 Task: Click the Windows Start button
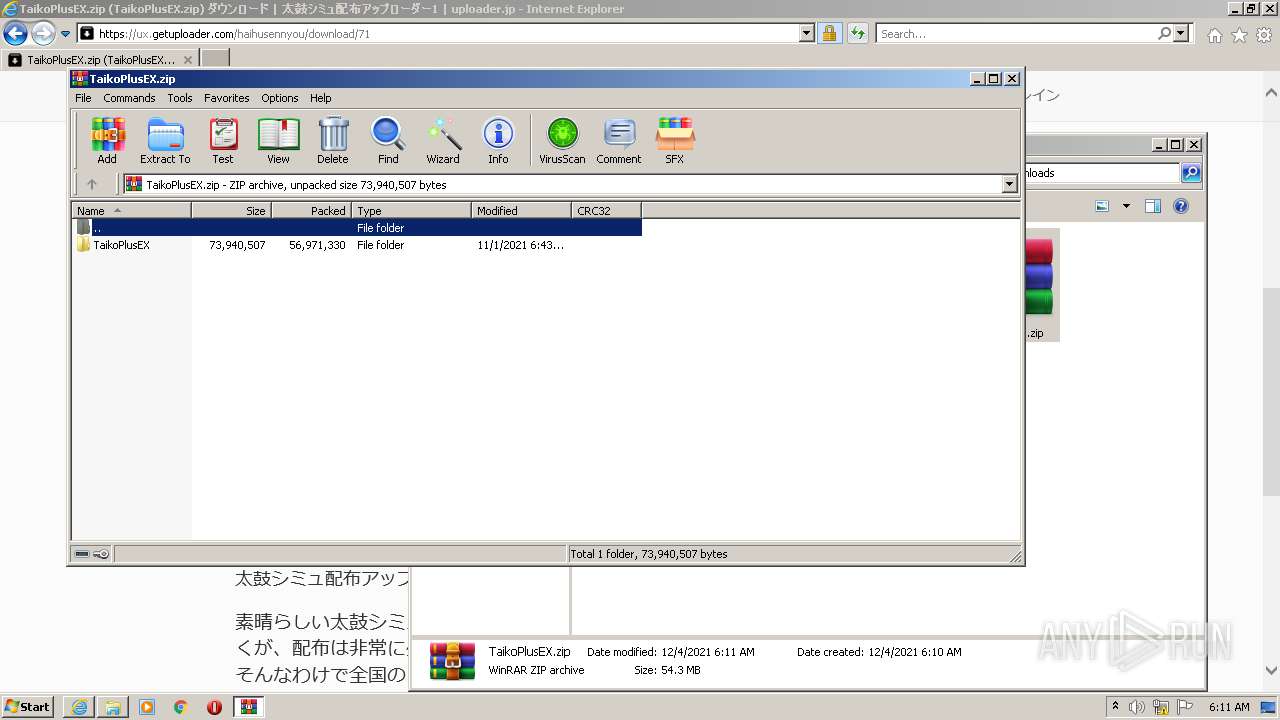tap(28, 707)
